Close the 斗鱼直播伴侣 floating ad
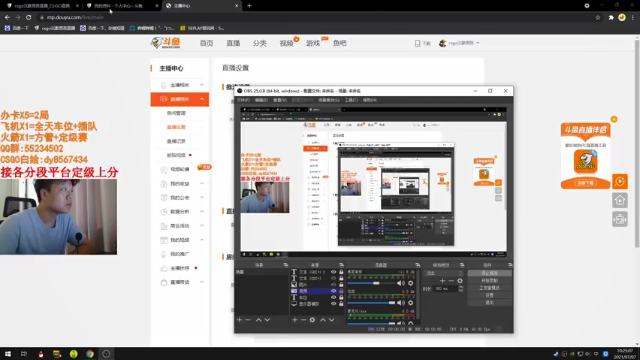This screenshot has height=360, width=640. 614,119
